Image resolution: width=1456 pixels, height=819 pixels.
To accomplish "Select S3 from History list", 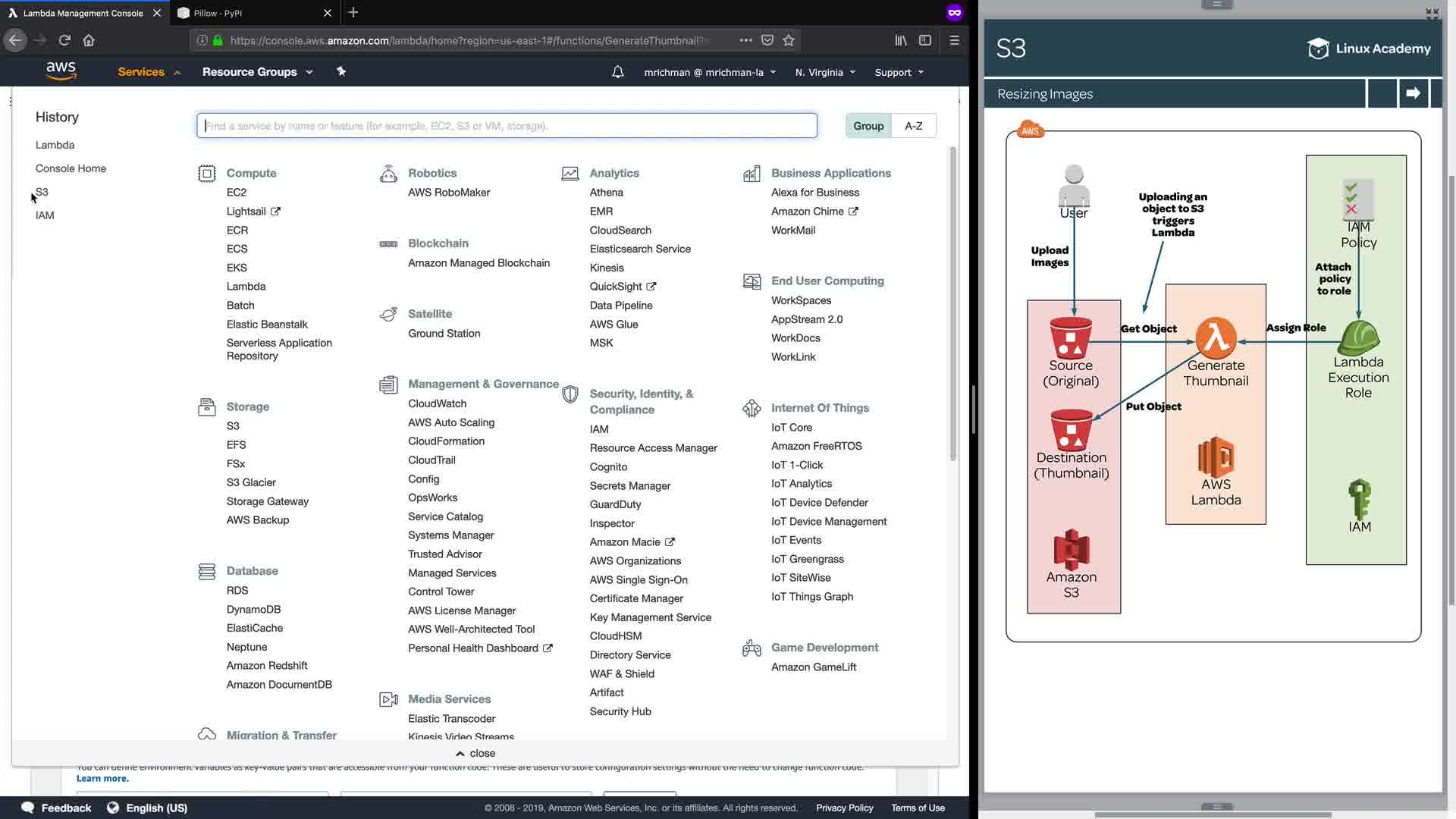I will [42, 192].
